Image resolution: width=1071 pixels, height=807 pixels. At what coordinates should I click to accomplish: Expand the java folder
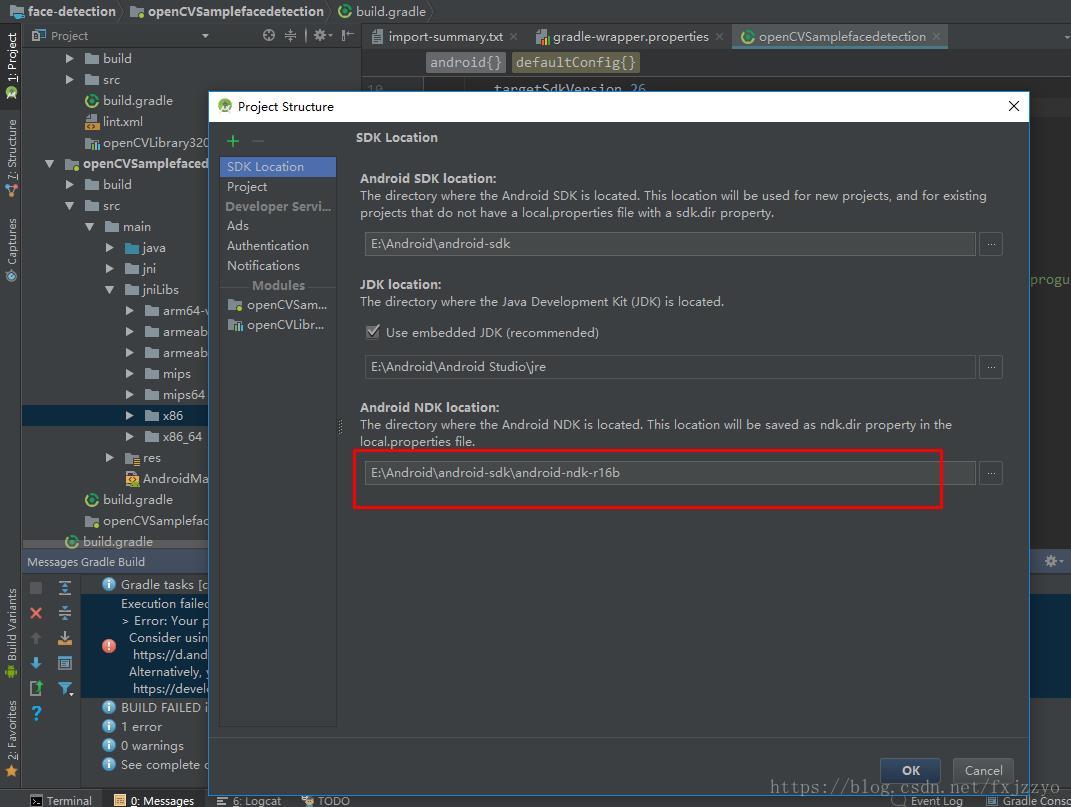tap(109, 248)
